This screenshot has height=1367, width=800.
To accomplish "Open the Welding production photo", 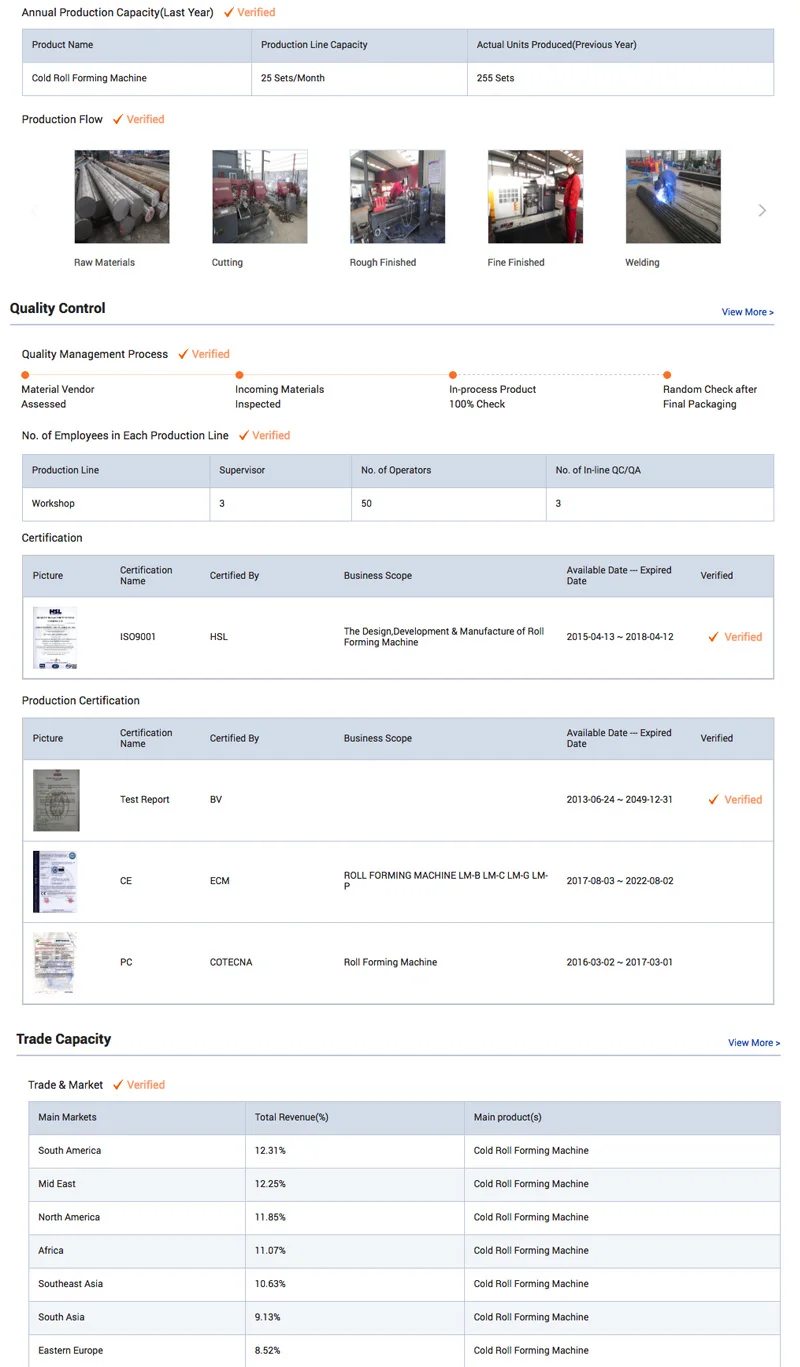I will click(x=673, y=197).
